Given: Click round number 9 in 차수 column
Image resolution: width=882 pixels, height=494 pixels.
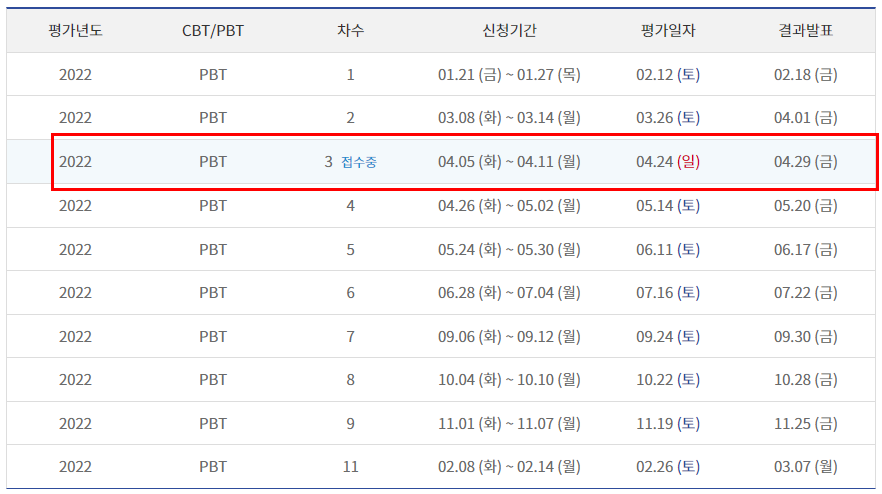Looking at the screenshot, I should click(350, 424).
